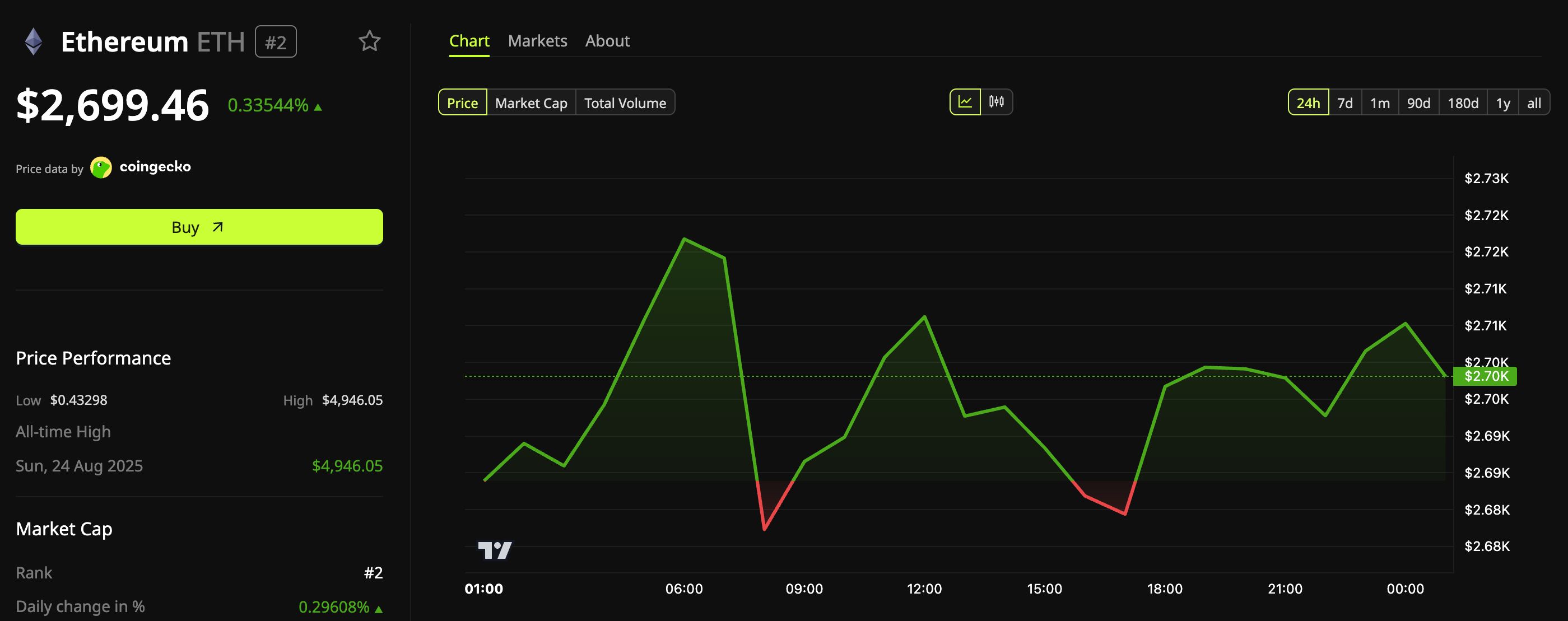Click the CoinGecko gecko logo

[101, 167]
